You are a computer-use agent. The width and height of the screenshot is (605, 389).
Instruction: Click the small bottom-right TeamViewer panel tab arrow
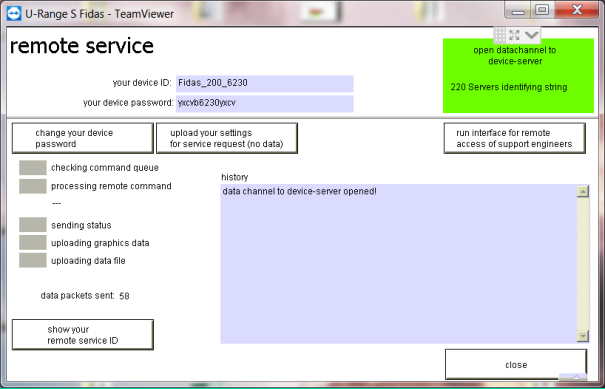[x=576, y=377]
